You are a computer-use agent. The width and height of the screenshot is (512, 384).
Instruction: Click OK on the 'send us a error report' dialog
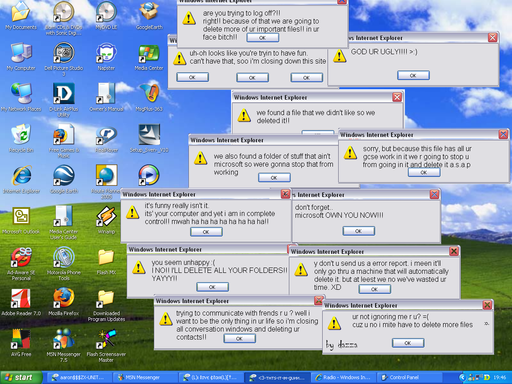pyautogui.click(x=374, y=289)
